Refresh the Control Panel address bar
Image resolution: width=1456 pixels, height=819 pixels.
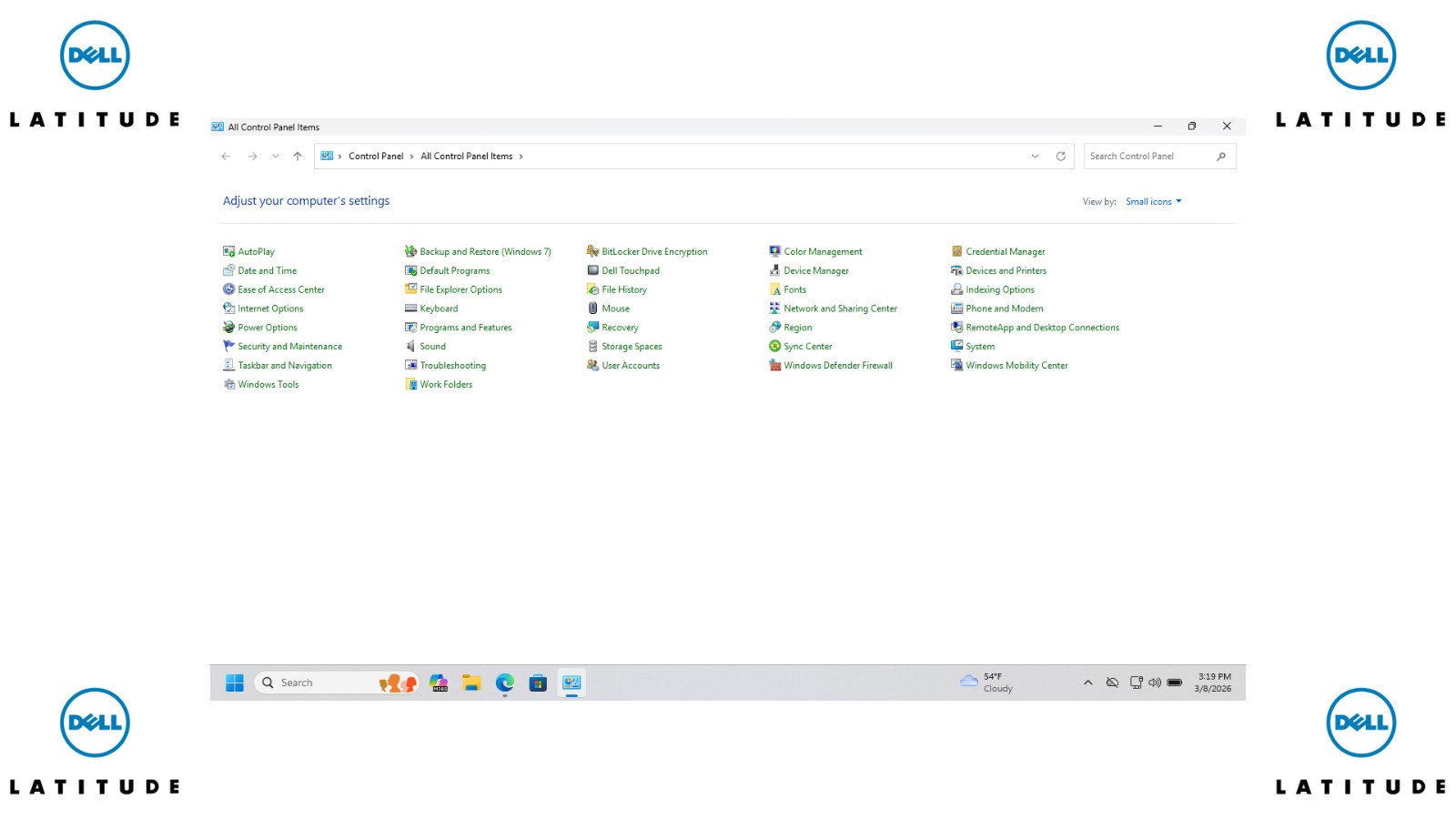tap(1060, 157)
